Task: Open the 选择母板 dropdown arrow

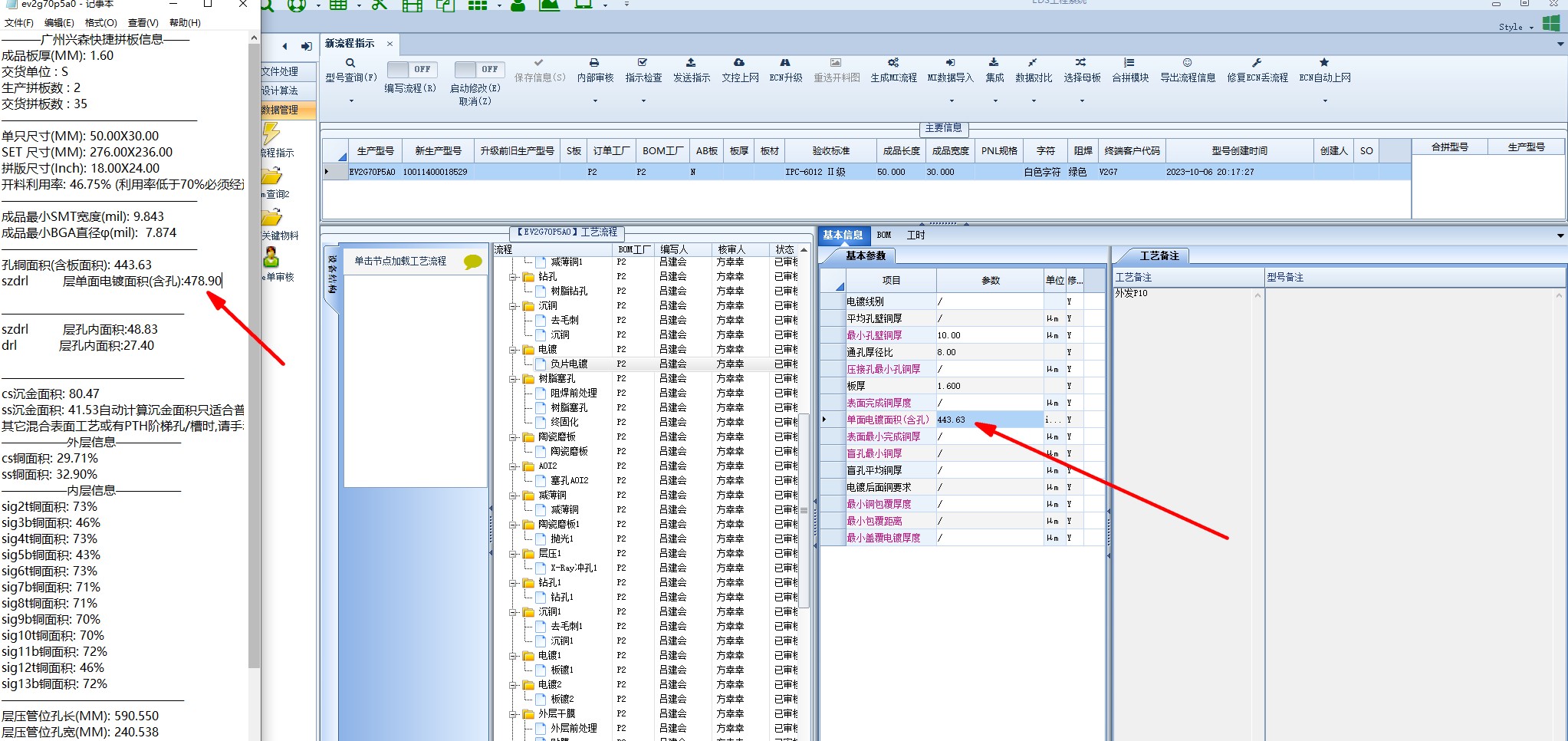Action: (1082, 100)
